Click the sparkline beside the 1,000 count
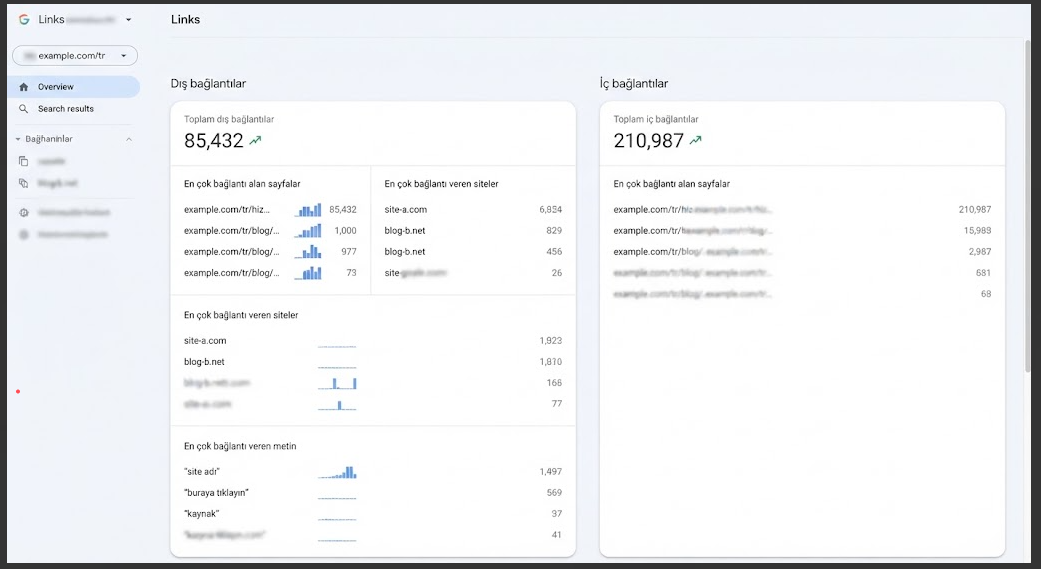Screen dimensions: 1041x569 coord(308,231)
